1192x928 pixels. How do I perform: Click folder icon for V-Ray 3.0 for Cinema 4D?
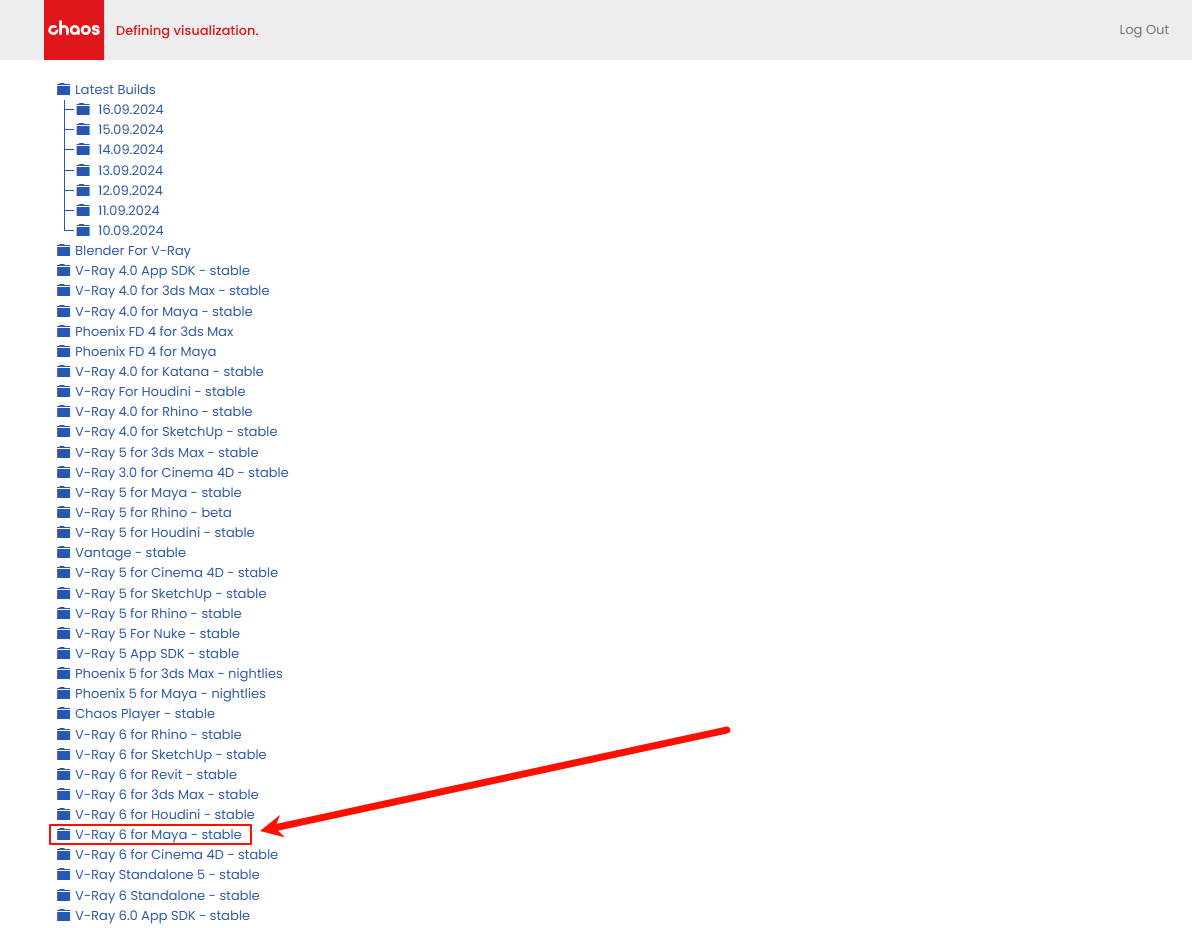[x=64, y=472]
